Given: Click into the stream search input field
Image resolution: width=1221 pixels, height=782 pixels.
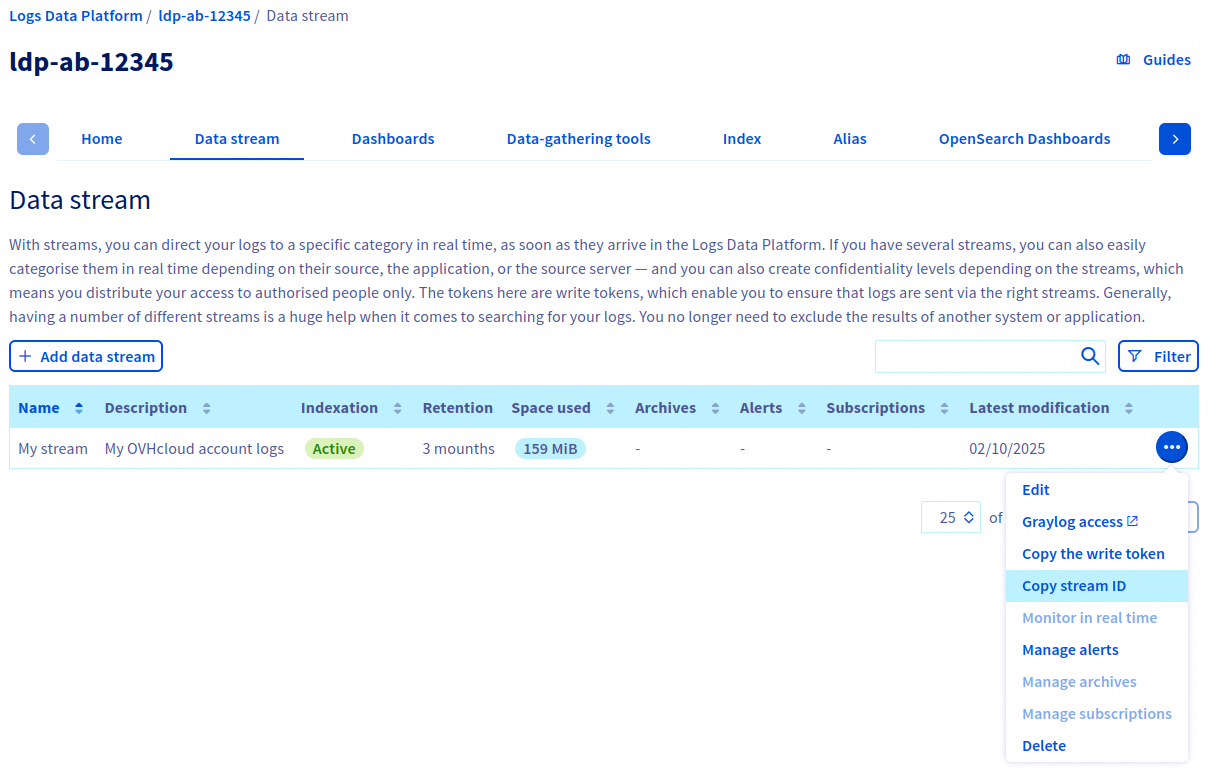Looking at the screenshot, I should click(x=975, y=357).
